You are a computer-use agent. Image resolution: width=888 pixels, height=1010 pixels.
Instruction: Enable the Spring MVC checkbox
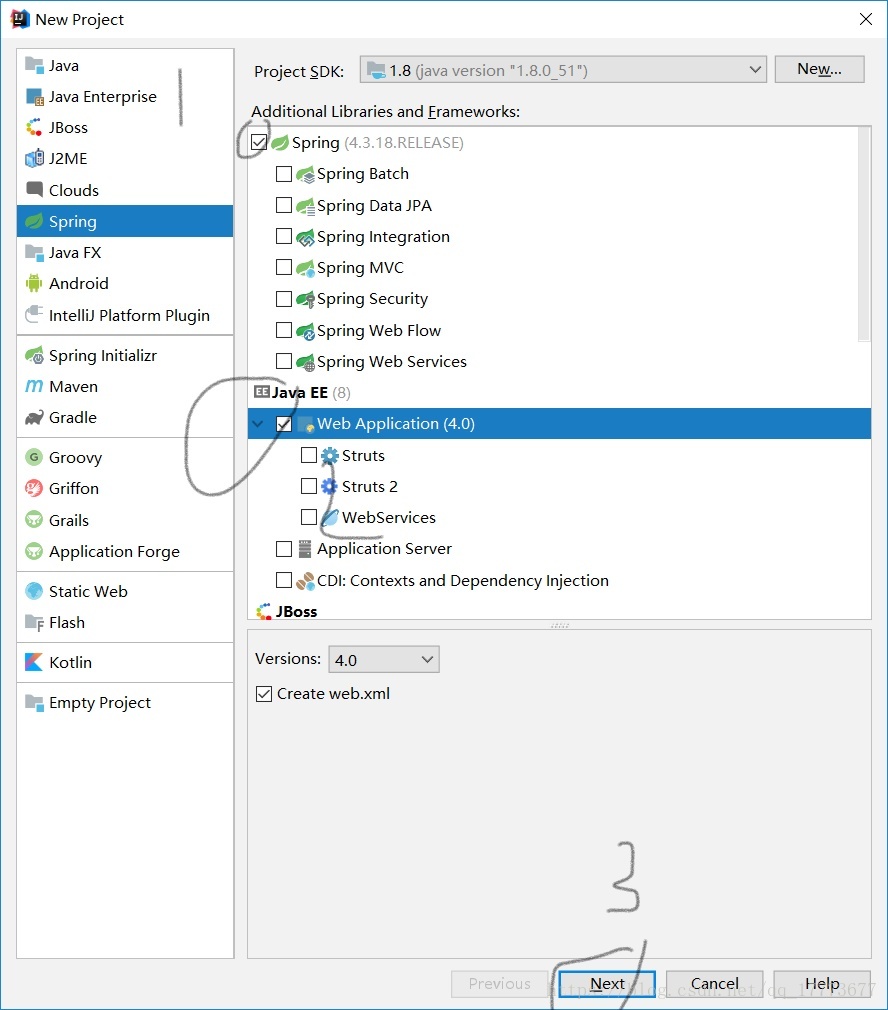283,267
